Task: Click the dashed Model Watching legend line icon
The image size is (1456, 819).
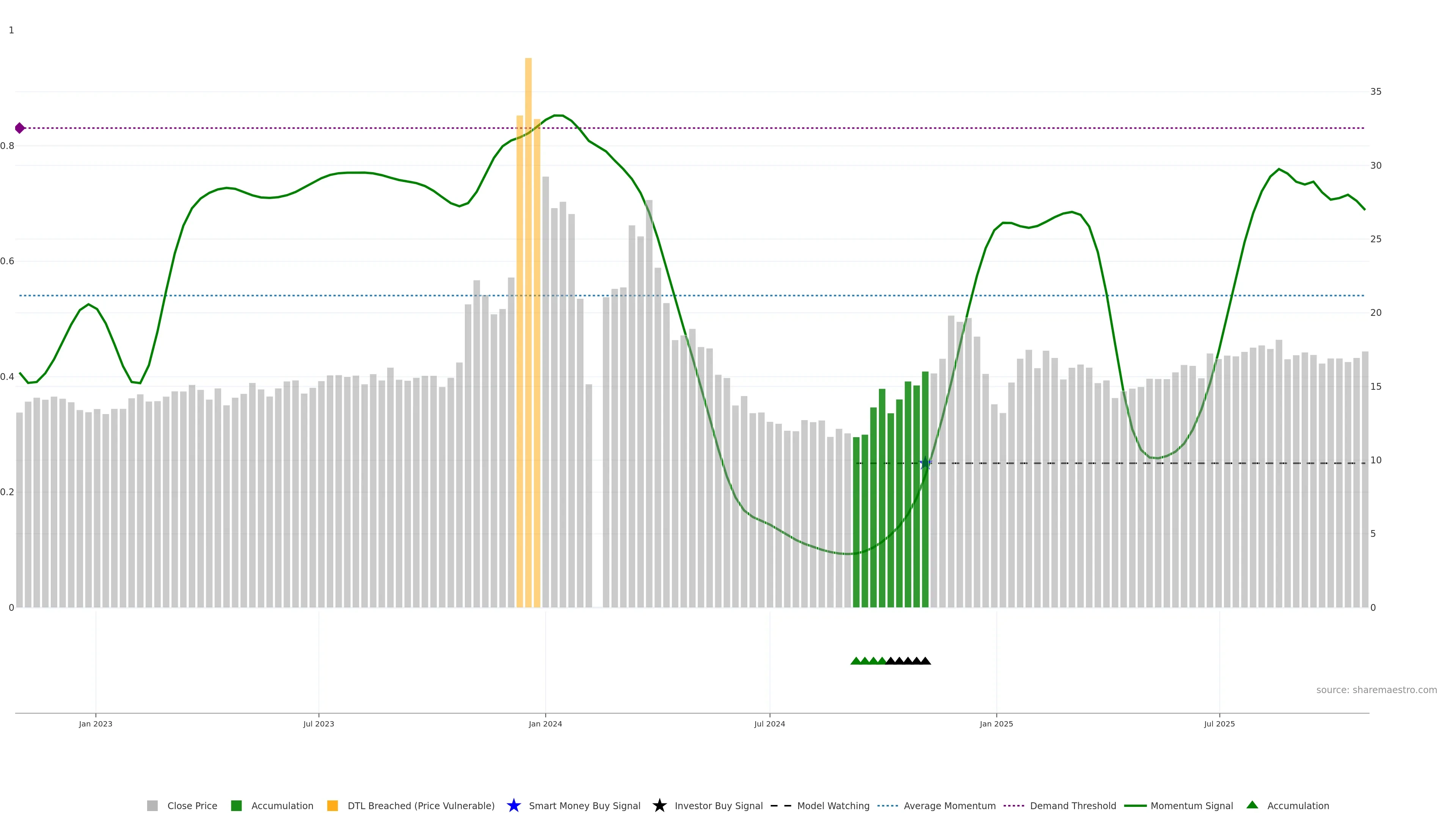Action: [x=781, y=805]
